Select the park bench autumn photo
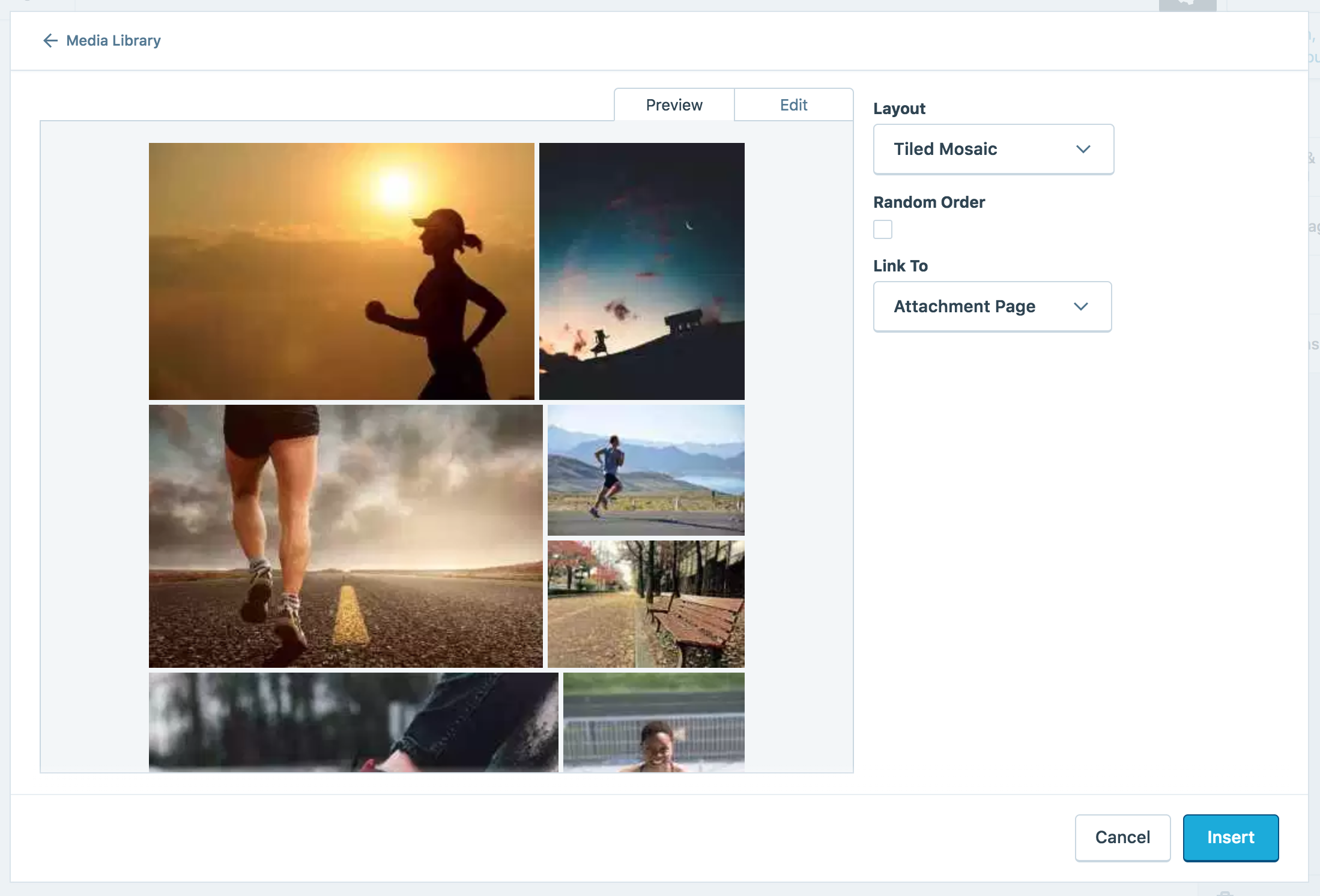Screen dimensions: 1320x896 [646, 604]
